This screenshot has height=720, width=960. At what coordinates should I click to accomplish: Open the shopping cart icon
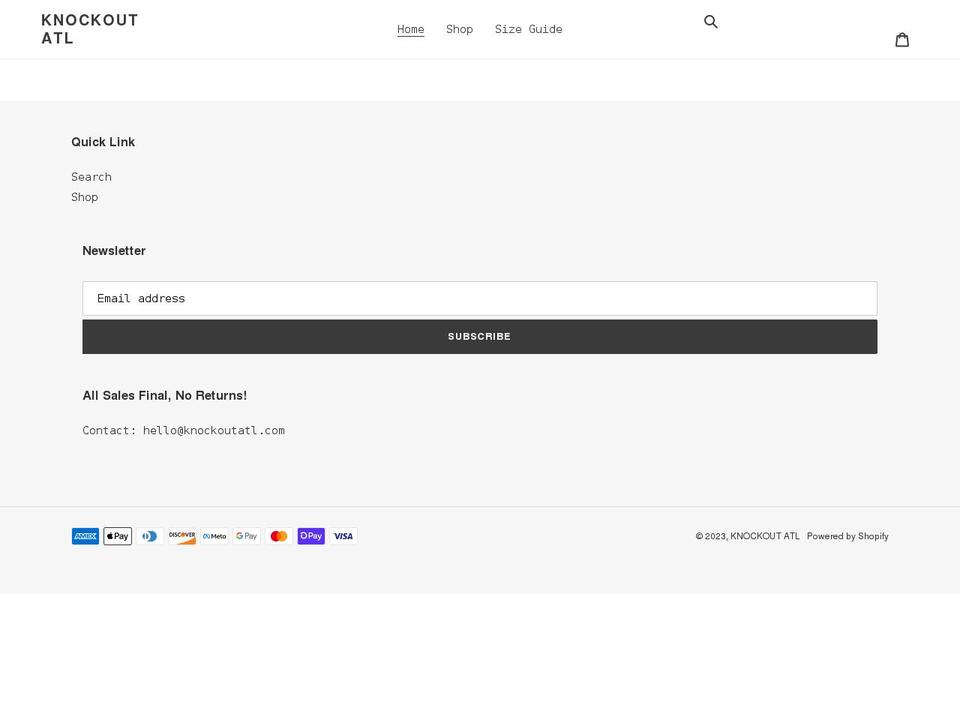click(903, 39)
